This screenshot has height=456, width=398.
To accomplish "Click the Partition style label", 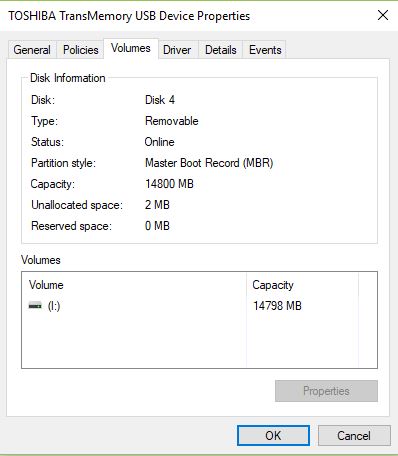I will pos(63,163).
